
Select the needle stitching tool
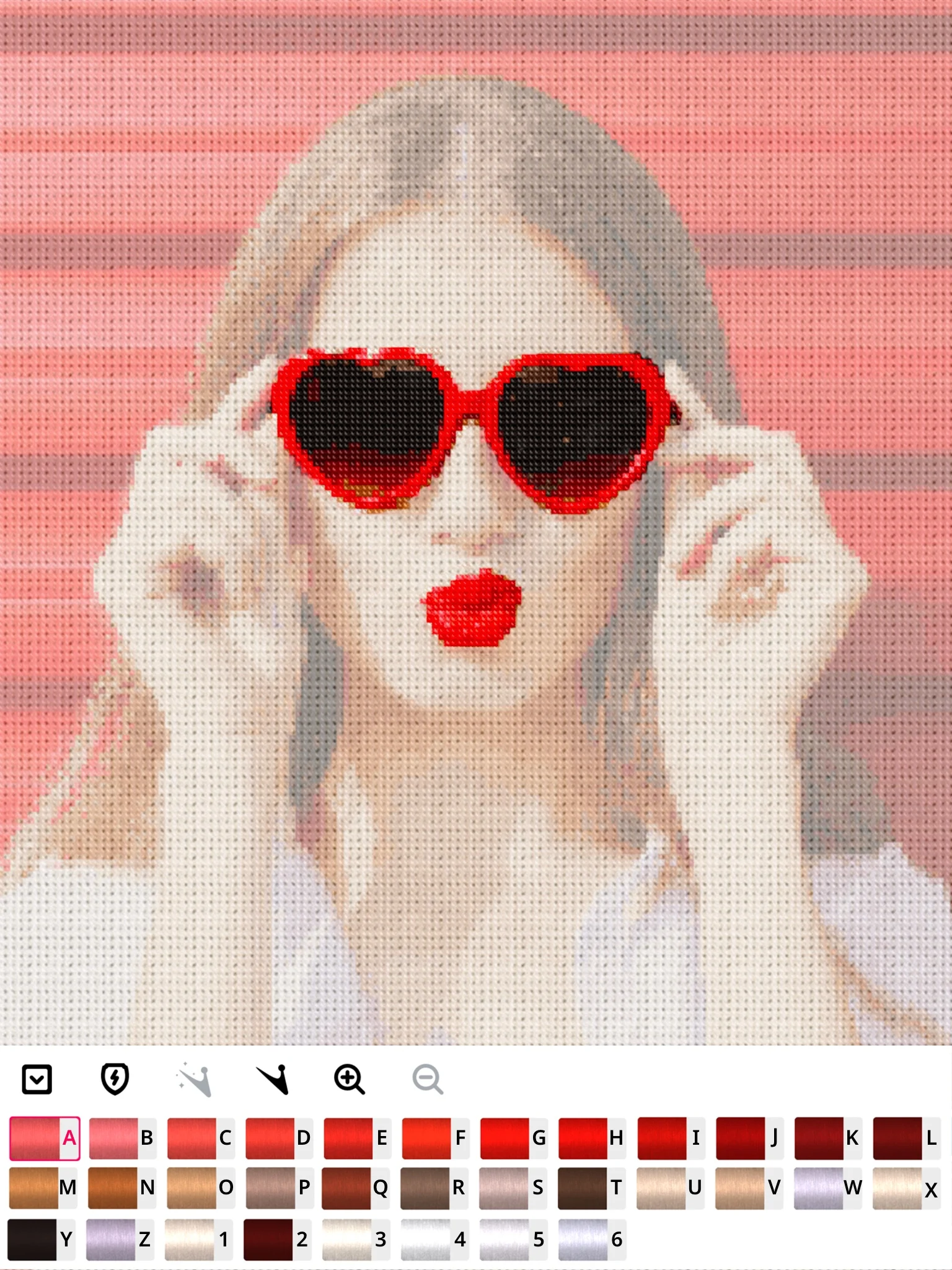[273, 1080]
